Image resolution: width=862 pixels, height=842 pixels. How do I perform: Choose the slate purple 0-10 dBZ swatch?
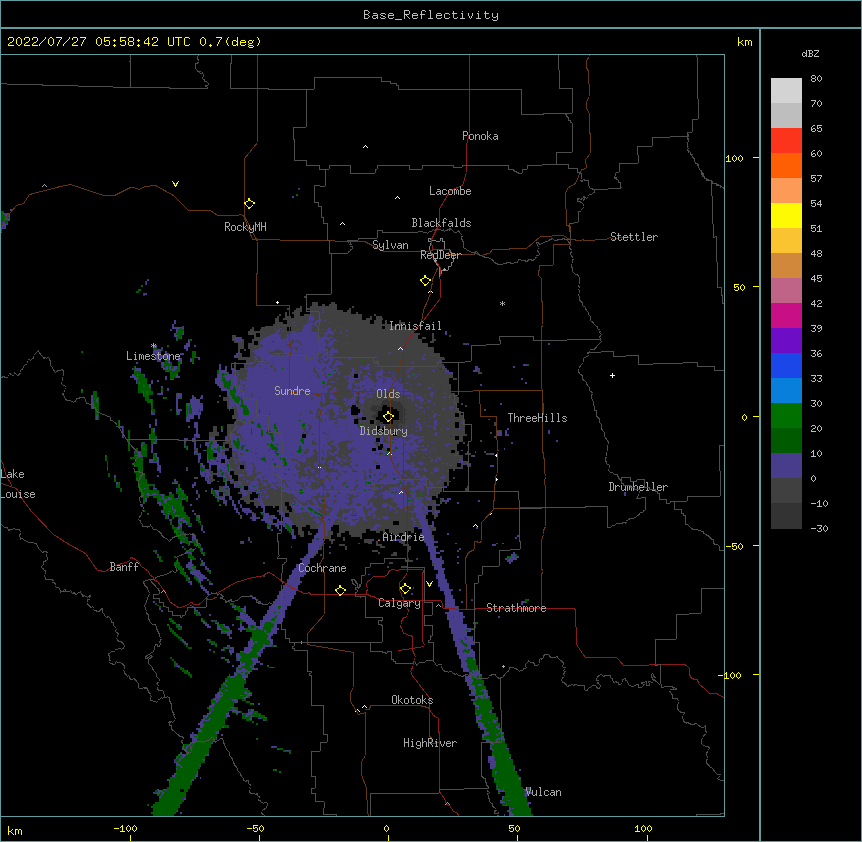(786, 466)
